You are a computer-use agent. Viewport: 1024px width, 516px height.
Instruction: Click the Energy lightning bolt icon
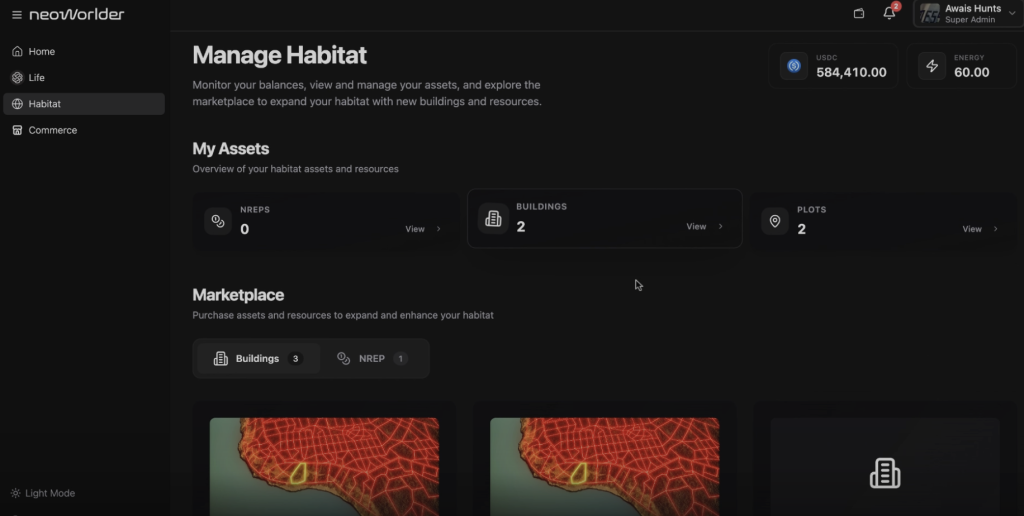[932, 66]
